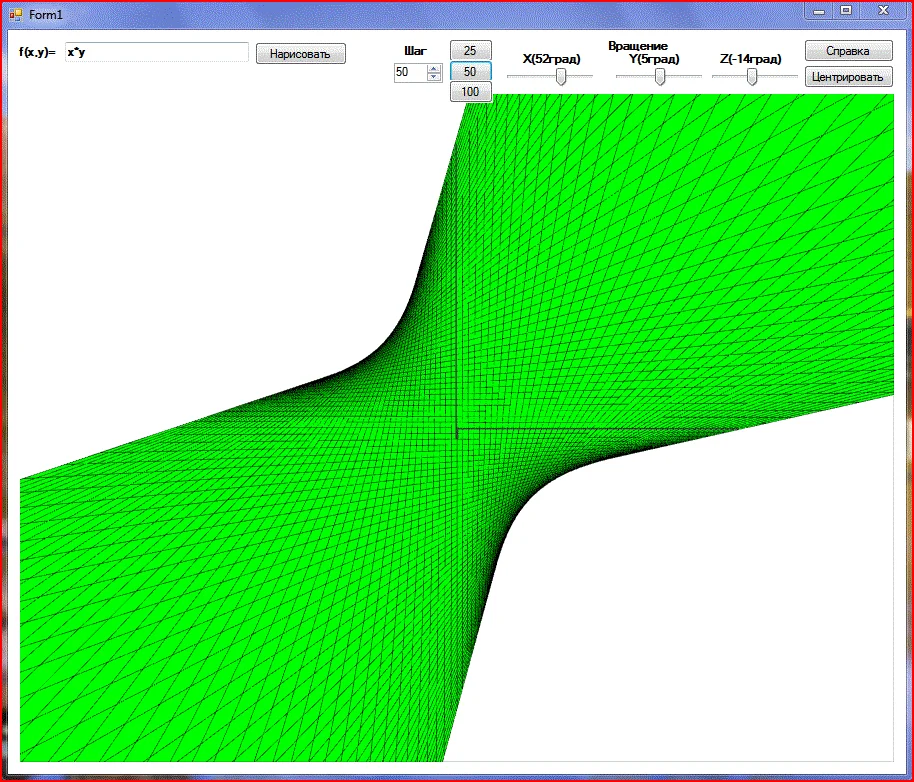The height and width of the screenshot is (782, 914).
Task: Click the Шаг numeric field showing 50
Action: tap(410, 72)
